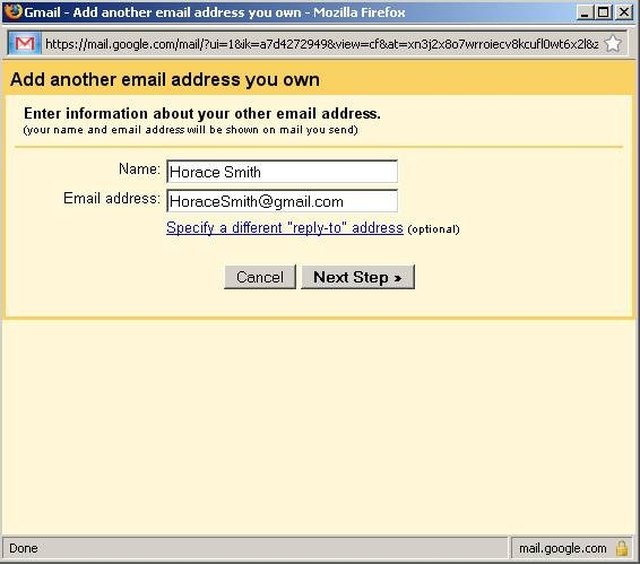This screenshot has height=565, width=640.
Task: Click the "(optional)" text
Action: tap(433, 229)
